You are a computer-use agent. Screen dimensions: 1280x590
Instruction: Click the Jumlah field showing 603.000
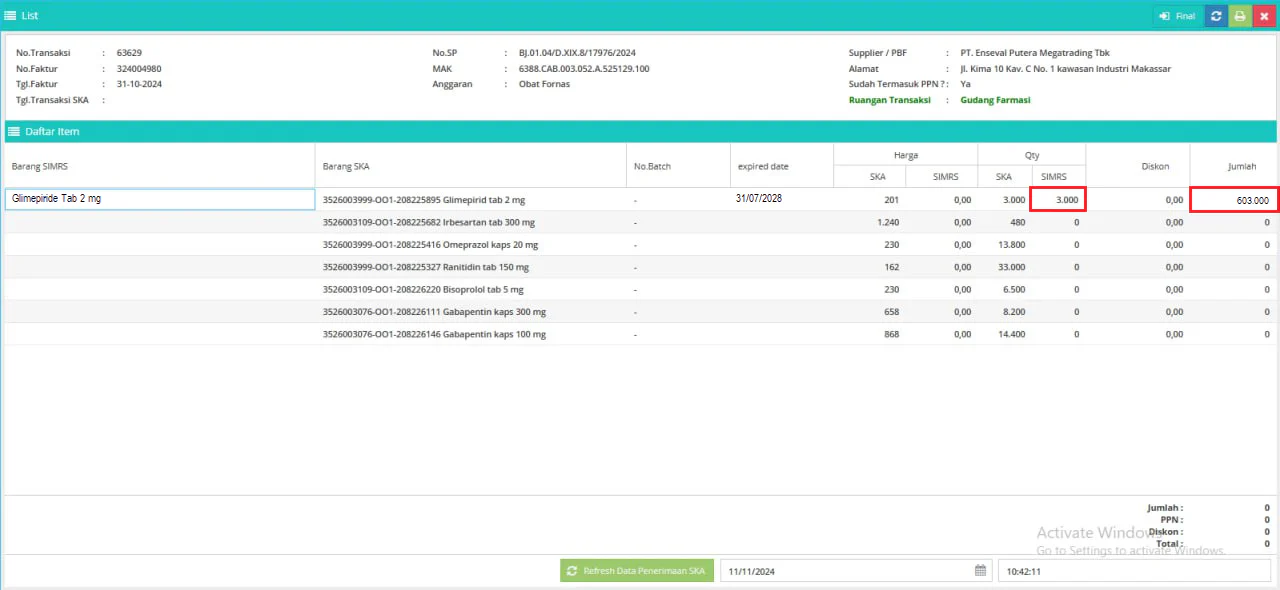[1234, 199]
